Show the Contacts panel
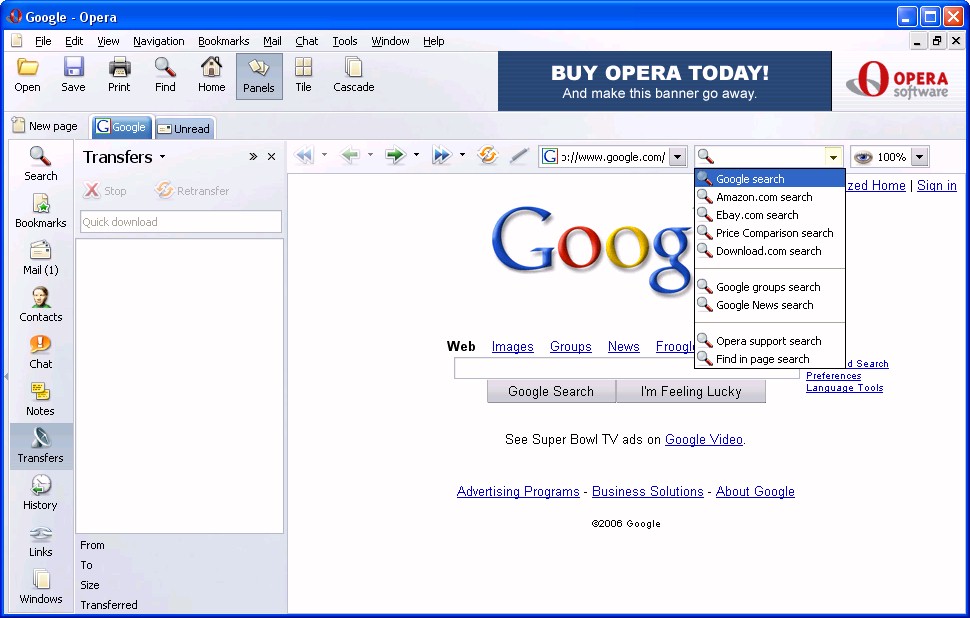This screenshot has height=618, width=970. pyautogui.click(x=41, y=304)
